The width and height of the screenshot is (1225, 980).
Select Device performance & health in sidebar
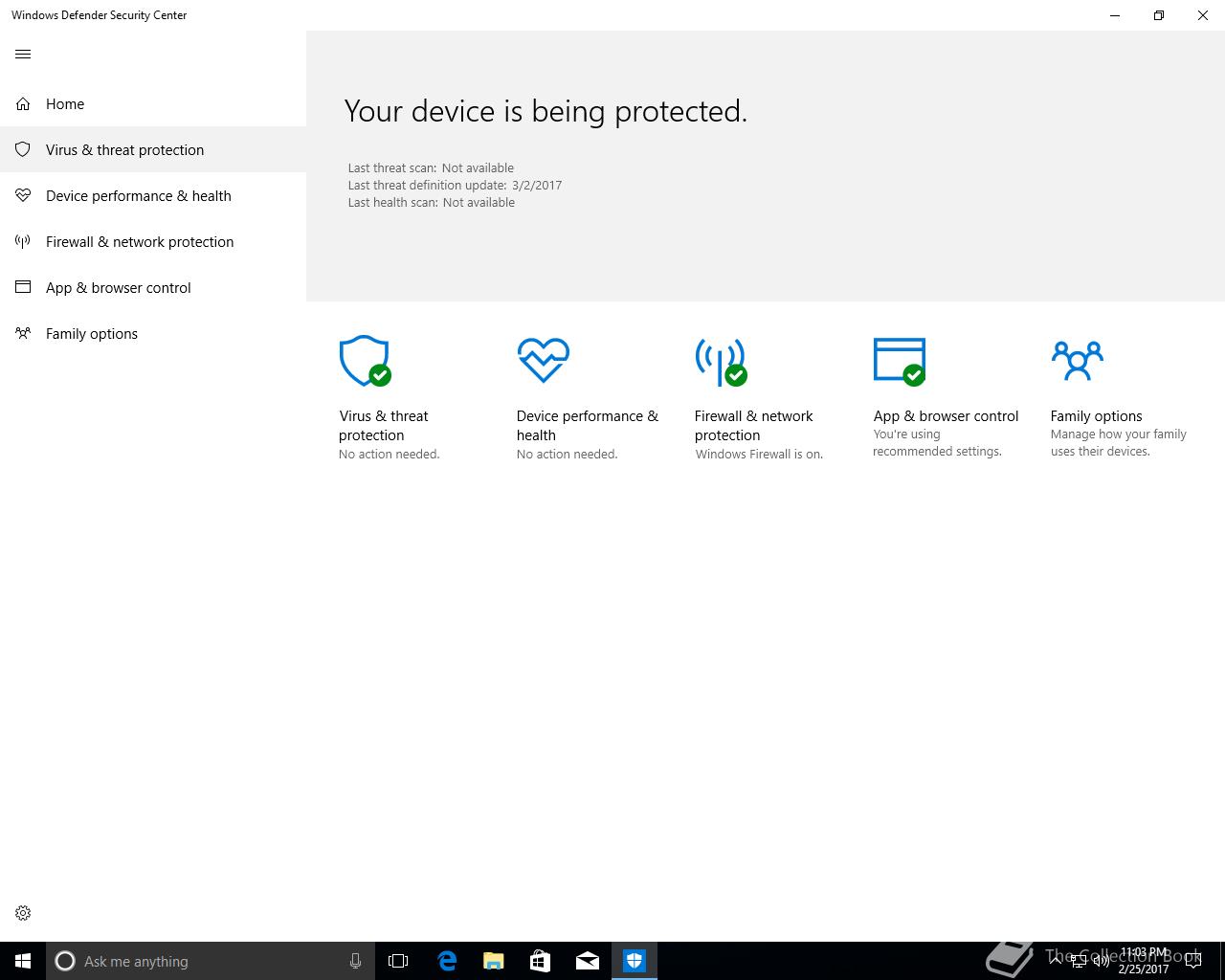point(153,195)
